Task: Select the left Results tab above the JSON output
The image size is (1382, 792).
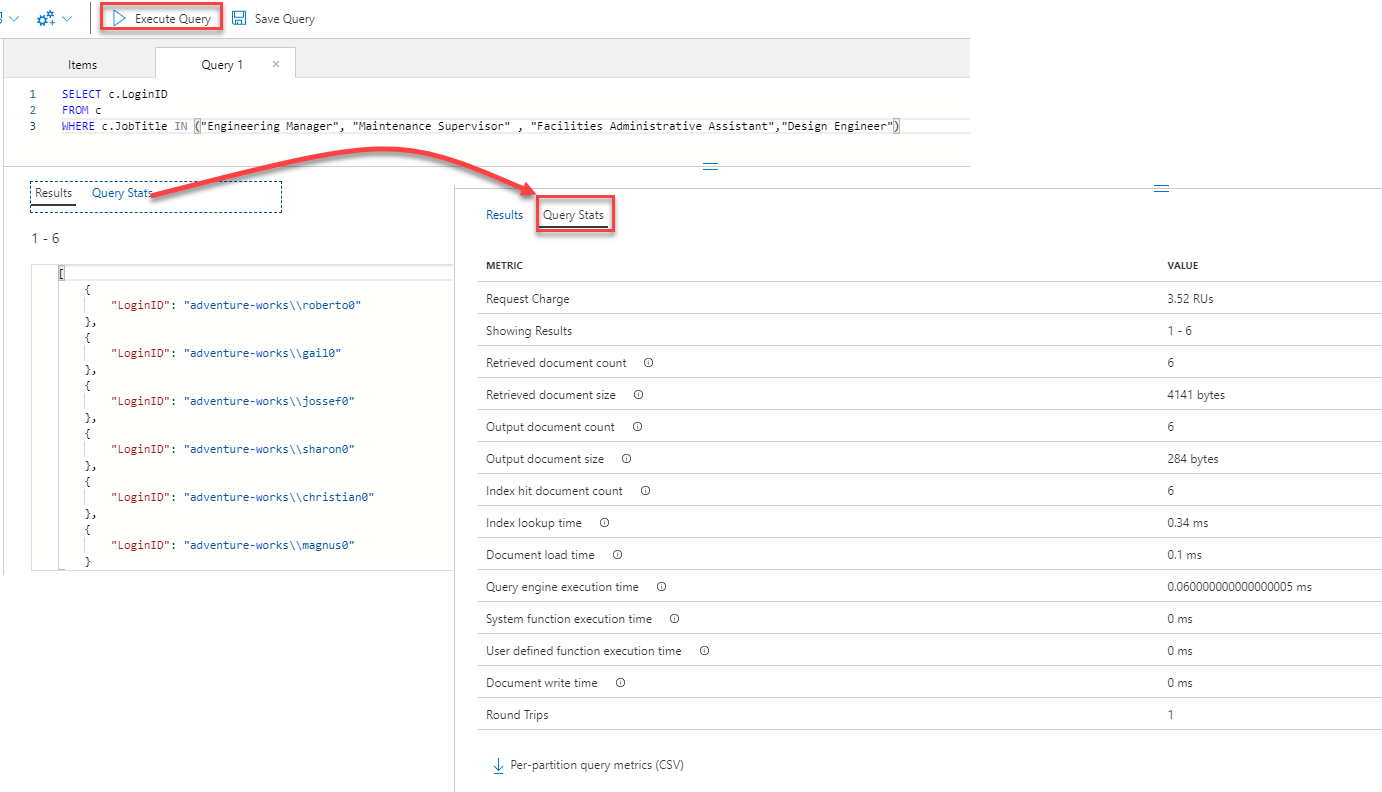Action: click(53, 193)
